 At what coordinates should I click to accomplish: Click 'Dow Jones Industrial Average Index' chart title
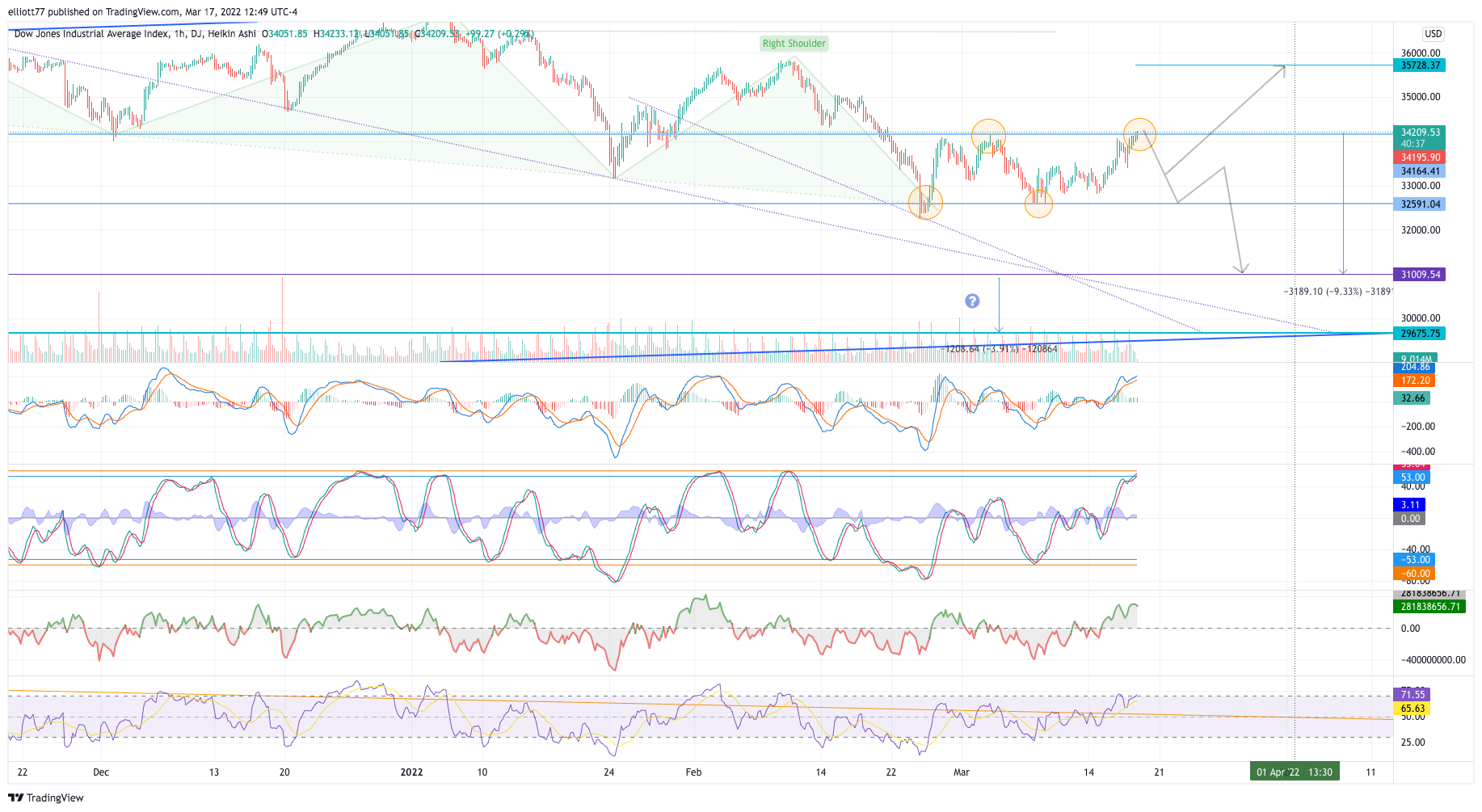point(92,34)
